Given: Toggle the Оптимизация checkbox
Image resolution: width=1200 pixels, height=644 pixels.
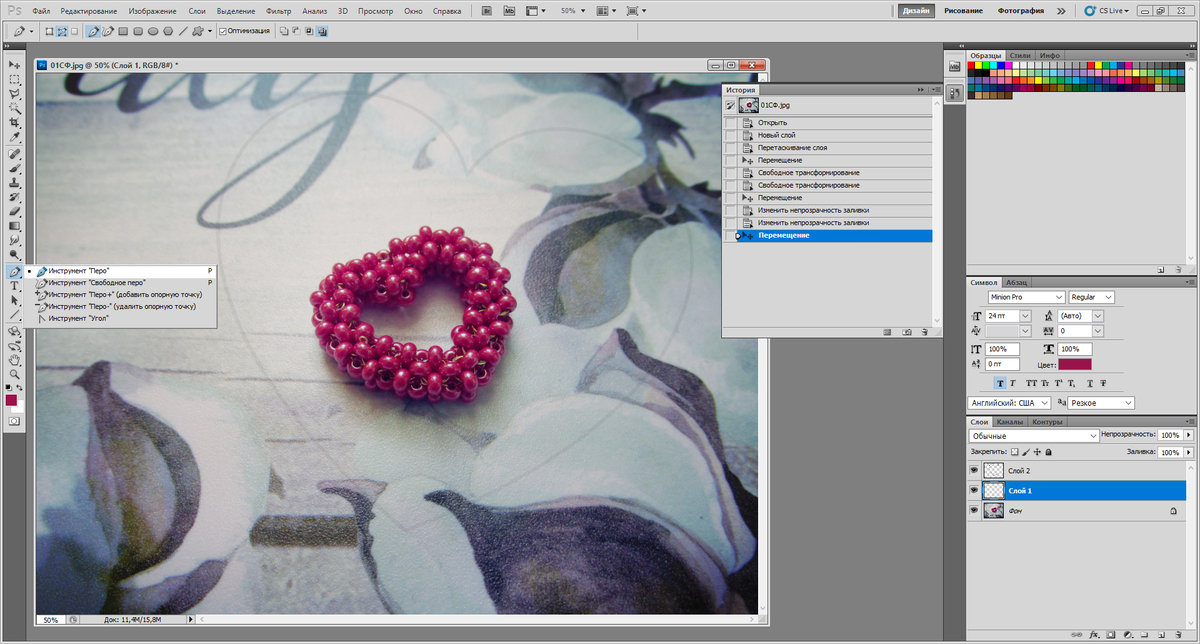Looking at the screenshot, I should pyautogui.click(x=222, y=31).
